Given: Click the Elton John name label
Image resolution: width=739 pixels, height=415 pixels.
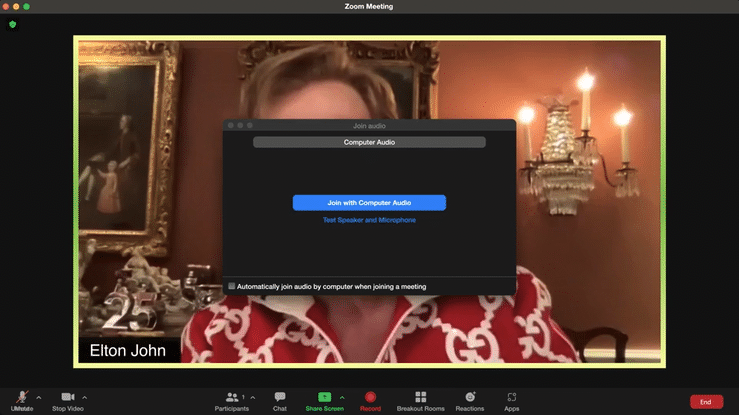Looking at the screenshot, I should [x=128, y=350].
